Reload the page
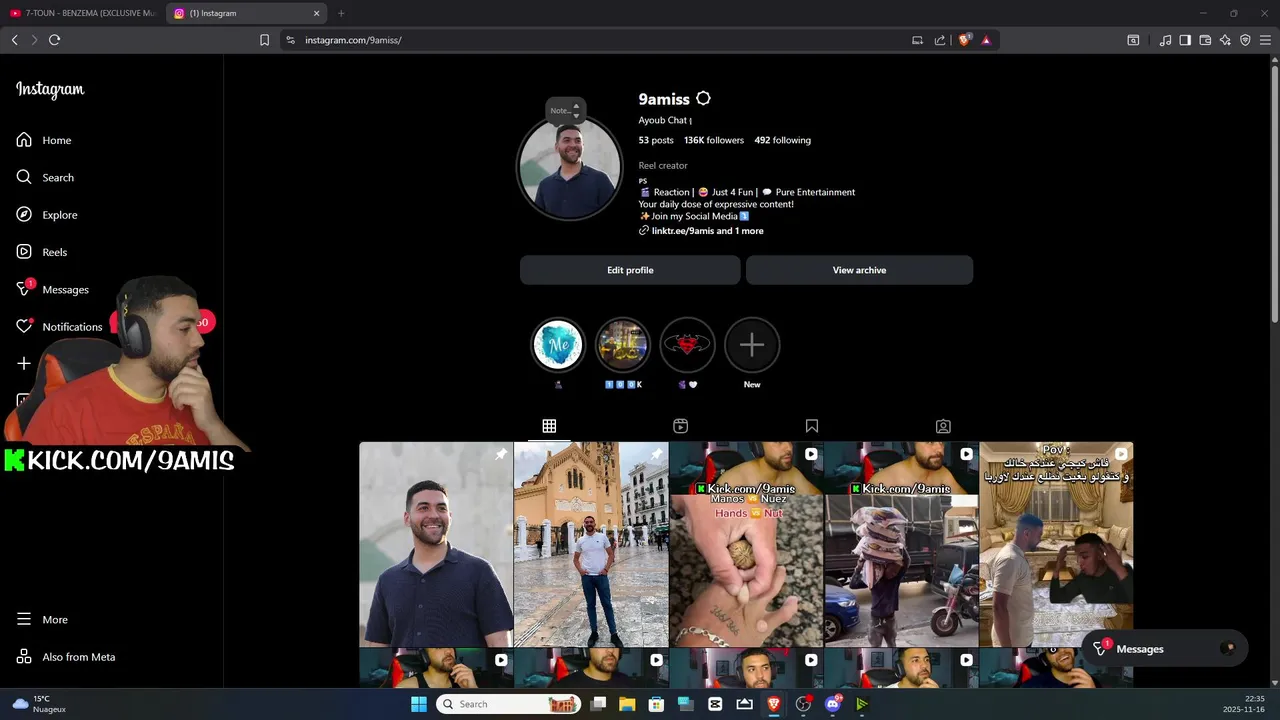 (x=54, y=40)
